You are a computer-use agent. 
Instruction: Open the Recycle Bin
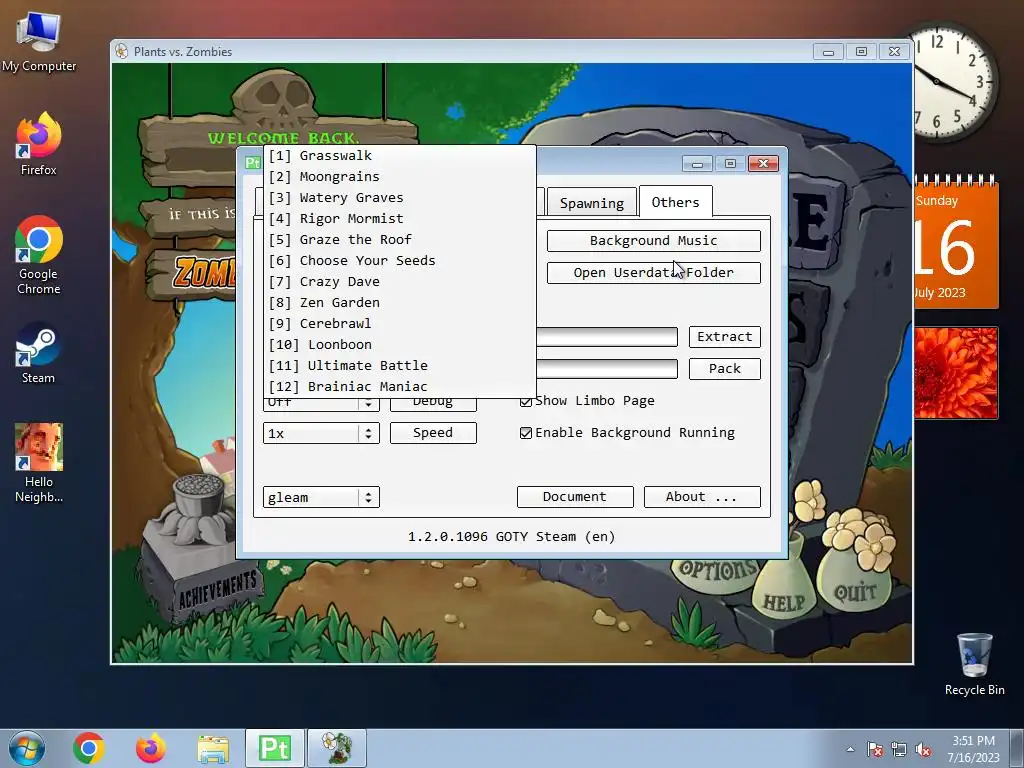(x=974, y=664)
